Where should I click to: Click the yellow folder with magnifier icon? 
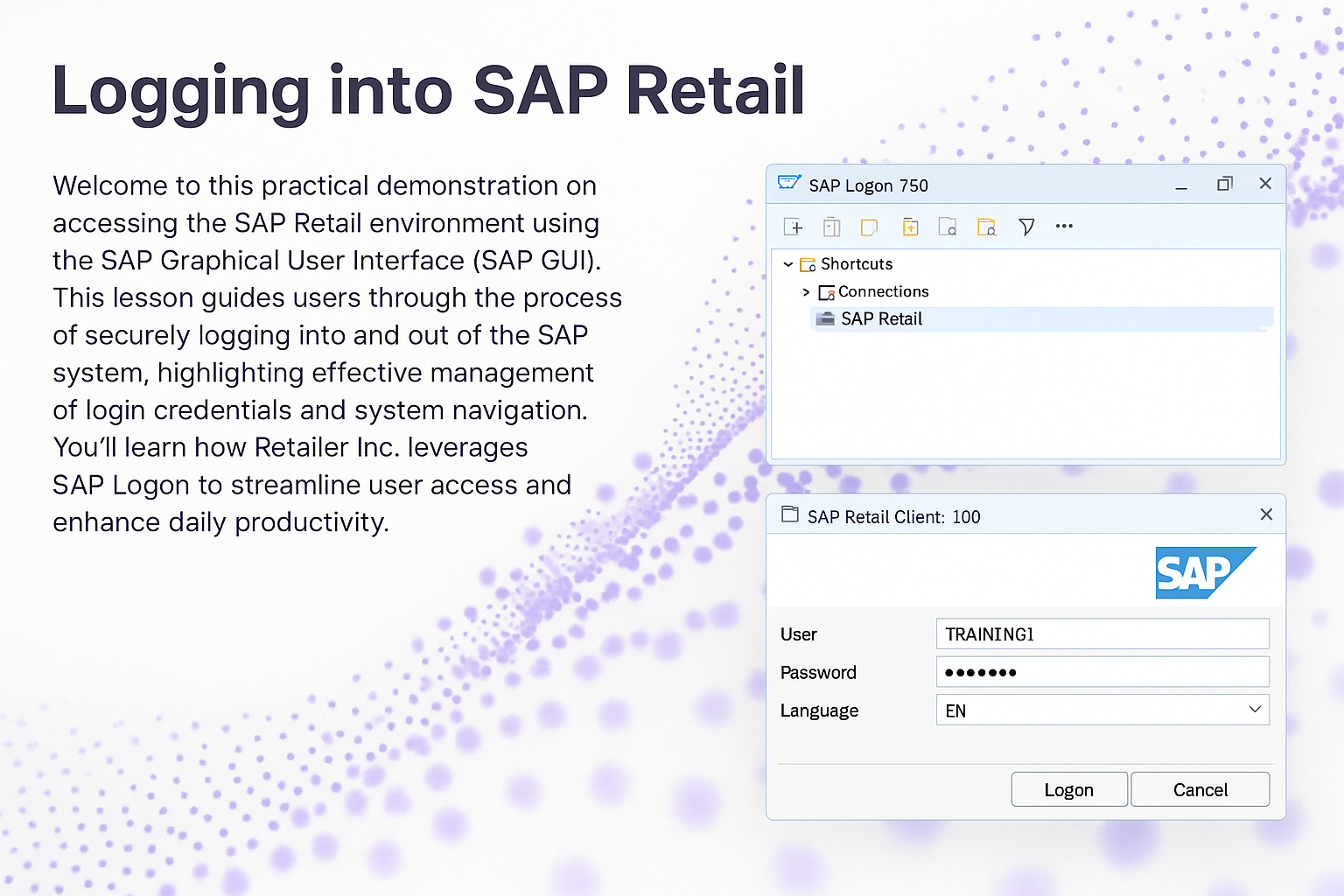[x=987, y=227]
